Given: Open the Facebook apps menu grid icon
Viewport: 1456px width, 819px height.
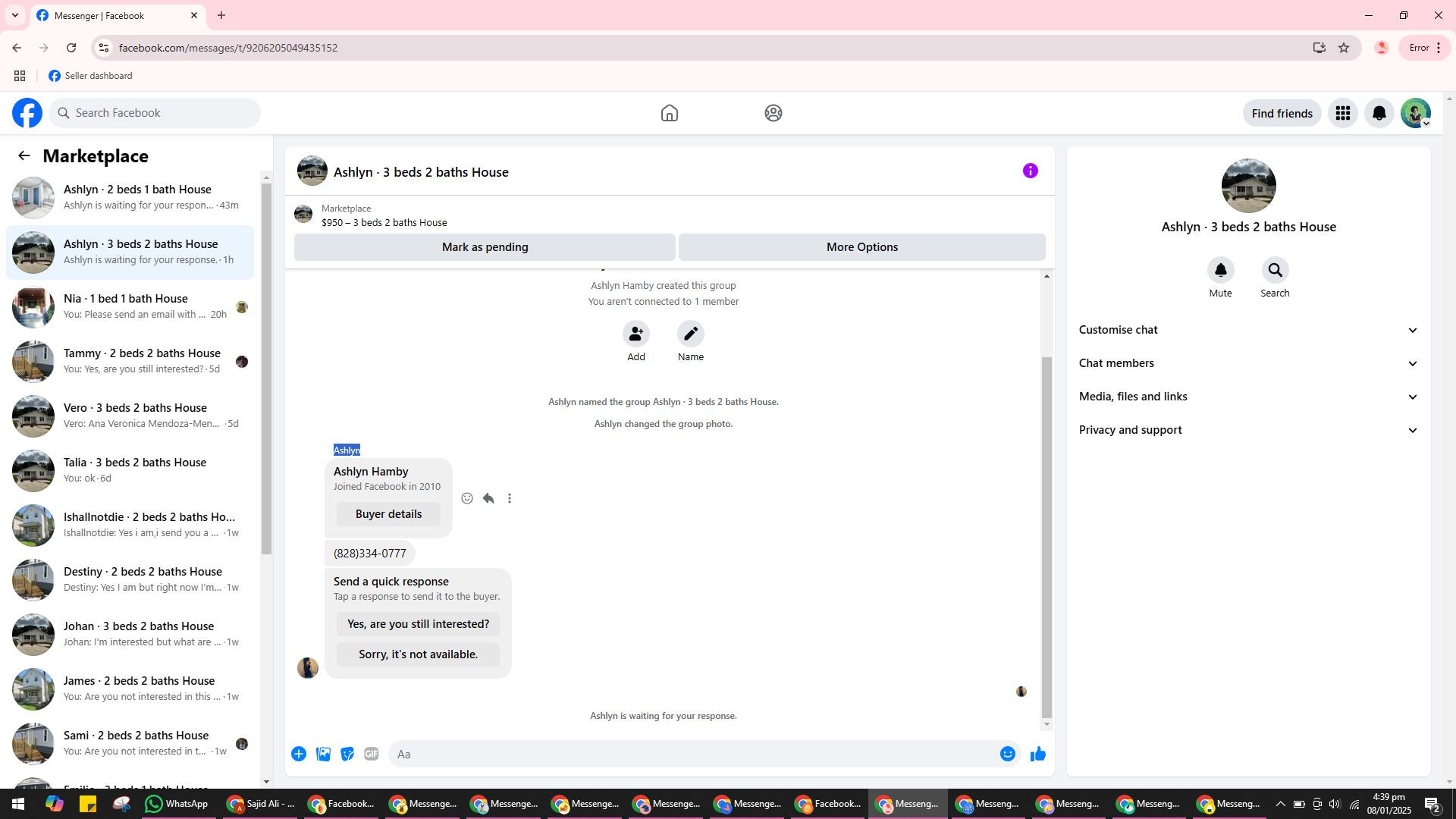Looking at the screenshot, I should click(1342, 114).
